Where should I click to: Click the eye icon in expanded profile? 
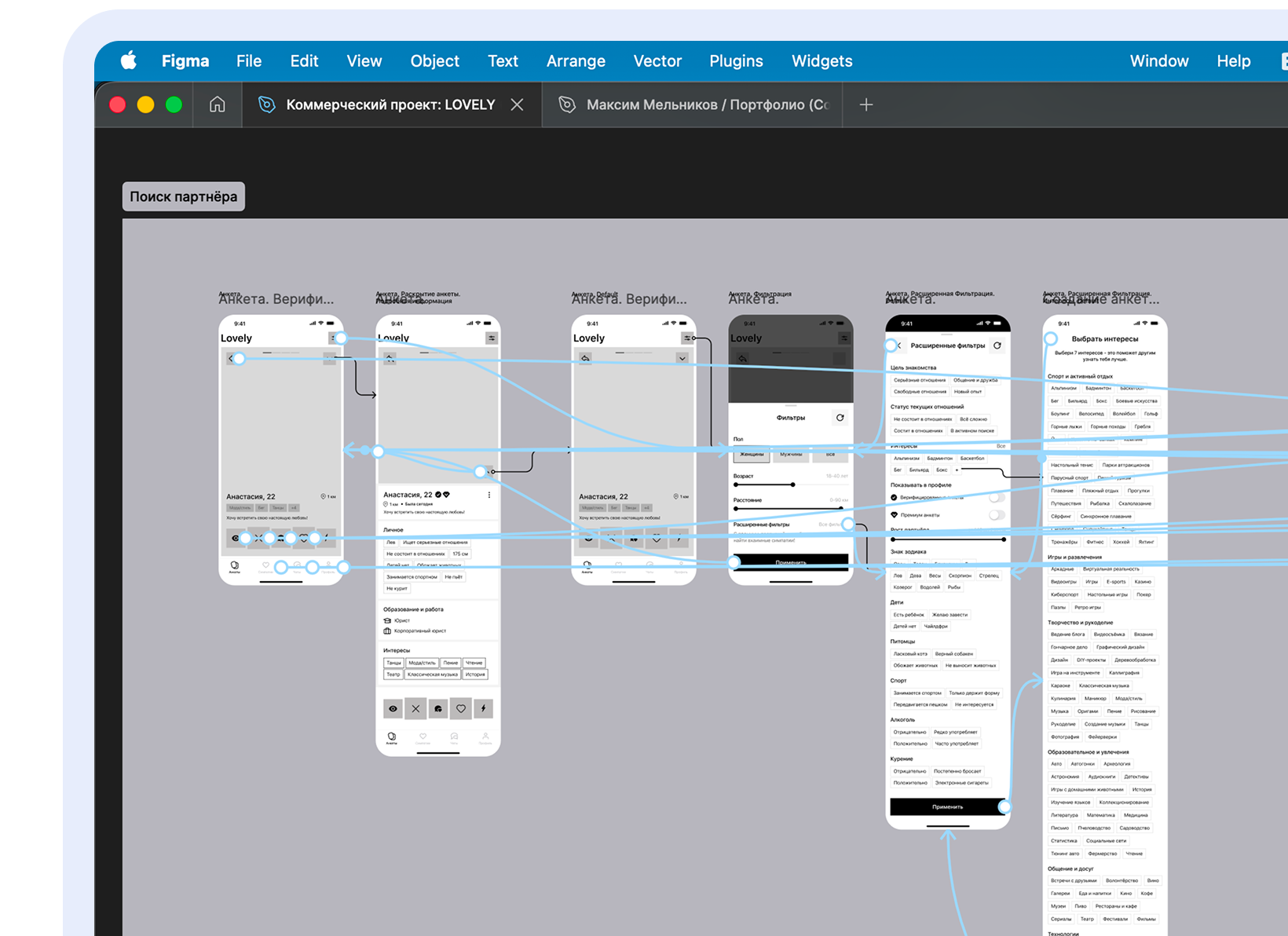point(393,708)
